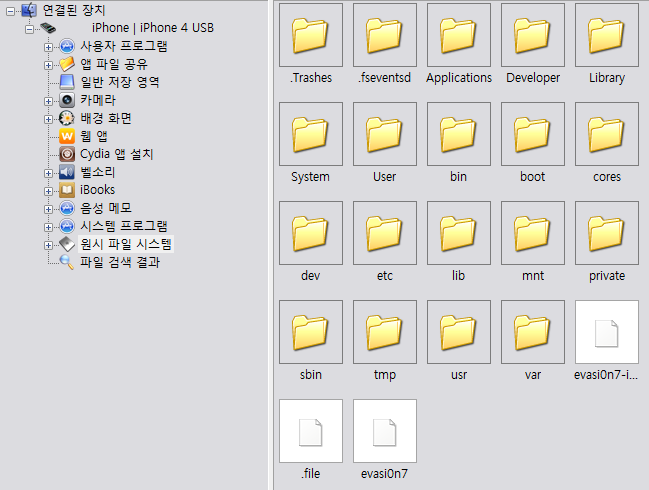The width and height of the screenshot is (649, 490).
Task: Open the User folder
Action: [385, 134]
